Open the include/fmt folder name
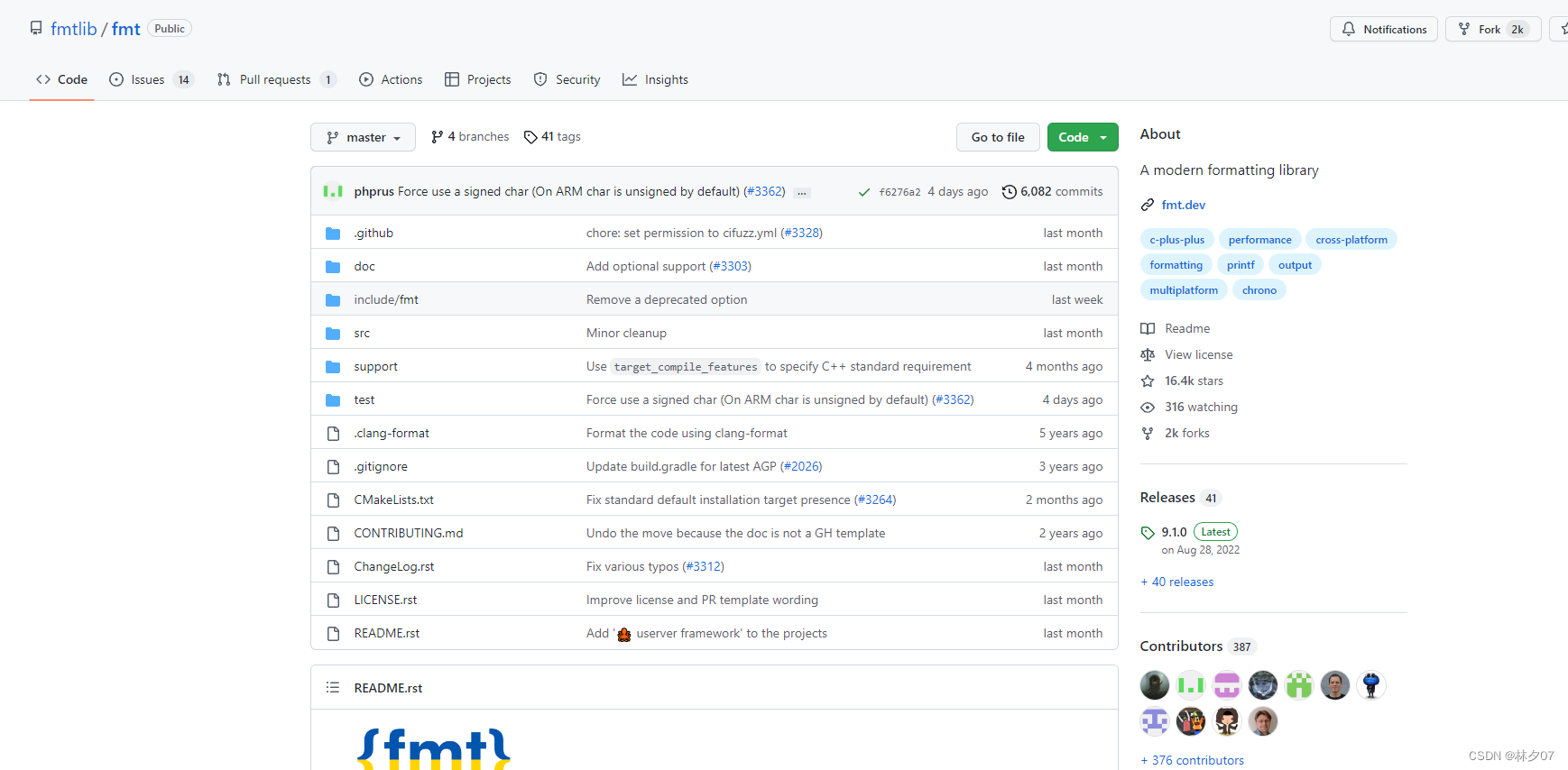Viewport: 1568px width, 770px height. point(386,299)
